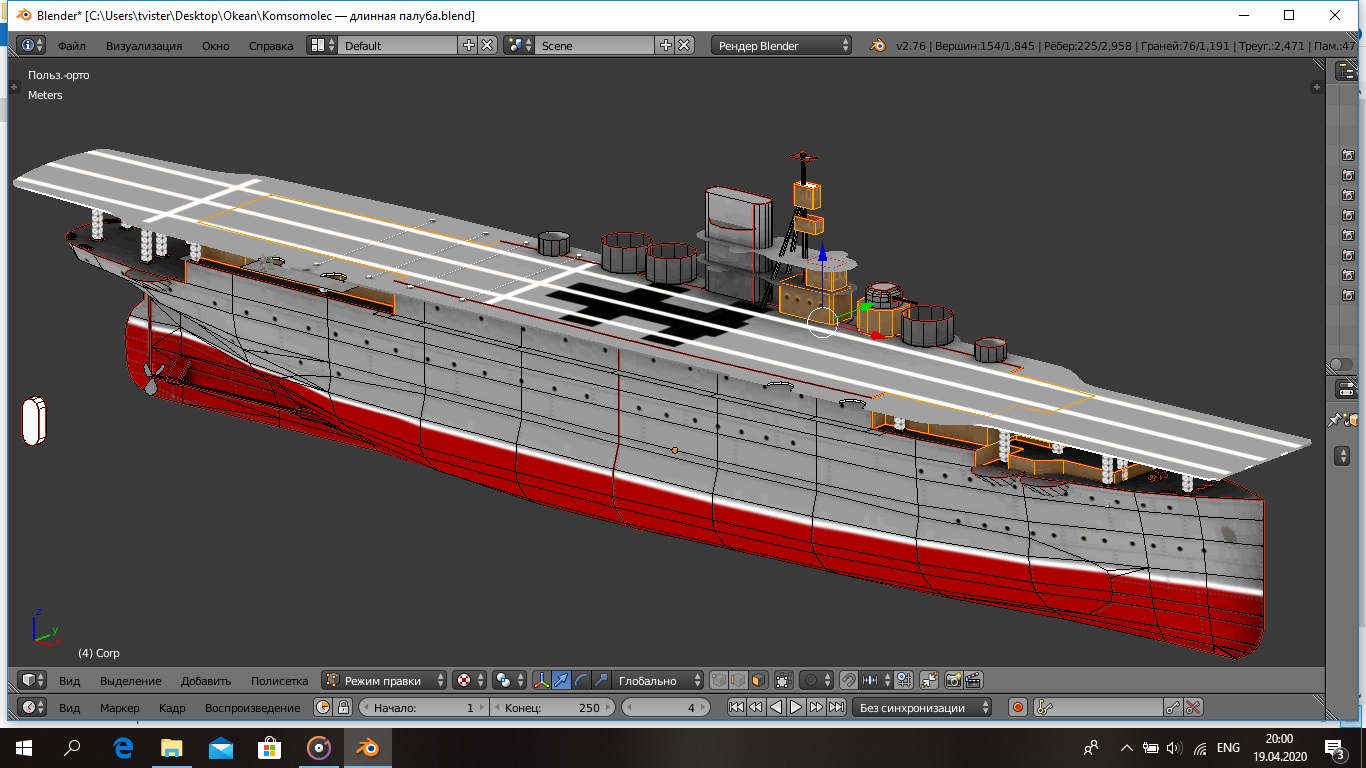Open the Полисетка menu
This screenshot has height=768, width=1366.
(279, 681)
